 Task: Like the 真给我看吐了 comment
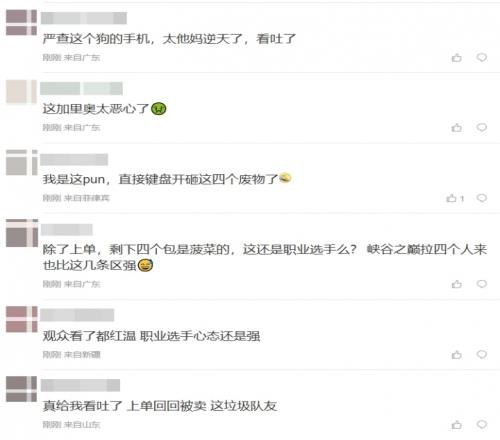coord(457,425)
